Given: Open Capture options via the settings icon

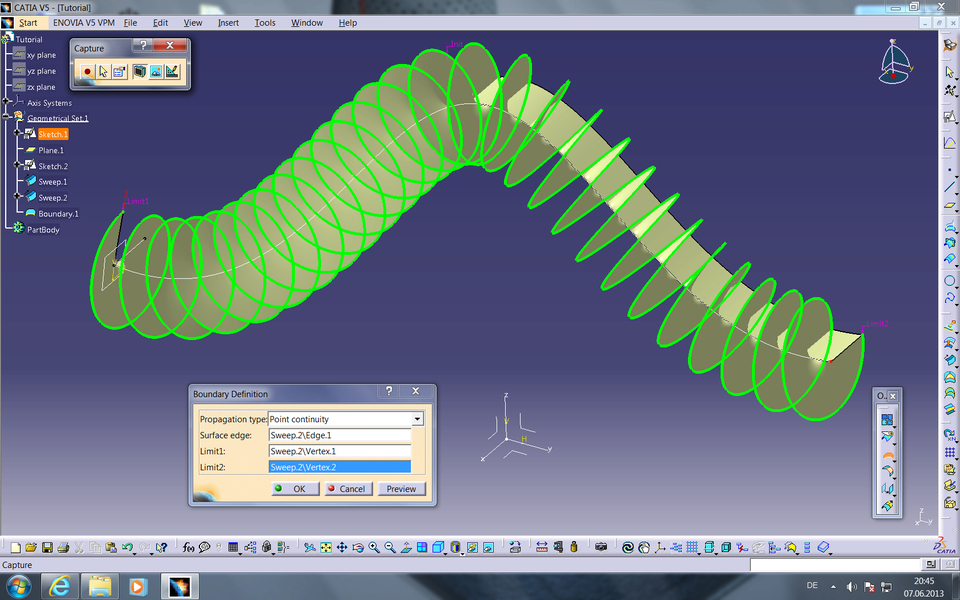Looking at the screenshot, I should [x=118, y=71].
